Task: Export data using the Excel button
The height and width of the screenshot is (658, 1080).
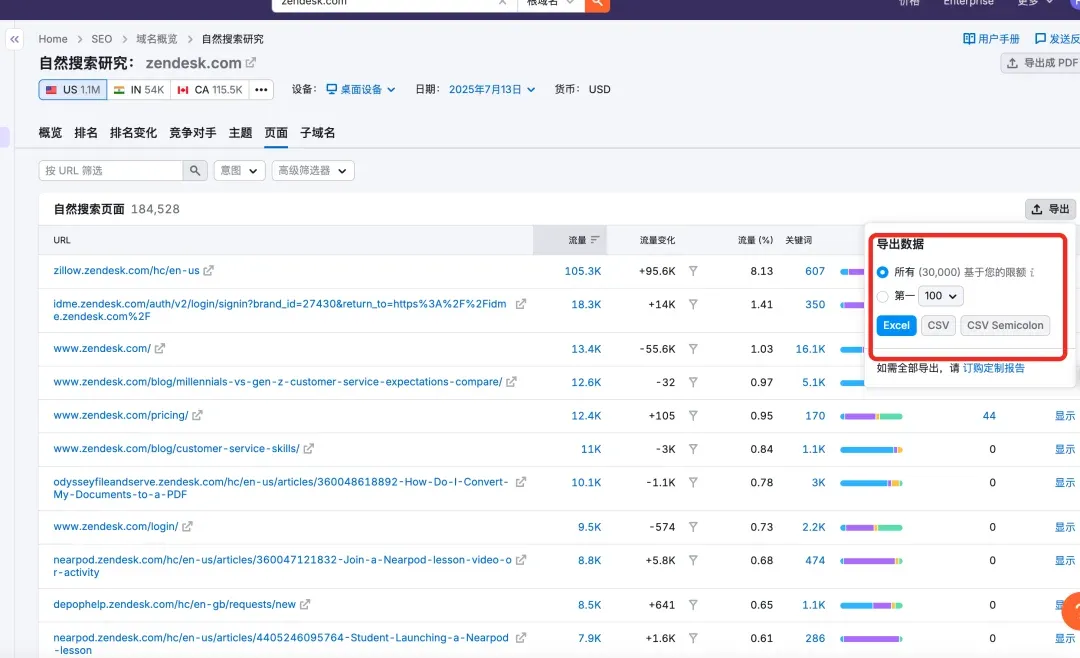Action: coord(896,325)
